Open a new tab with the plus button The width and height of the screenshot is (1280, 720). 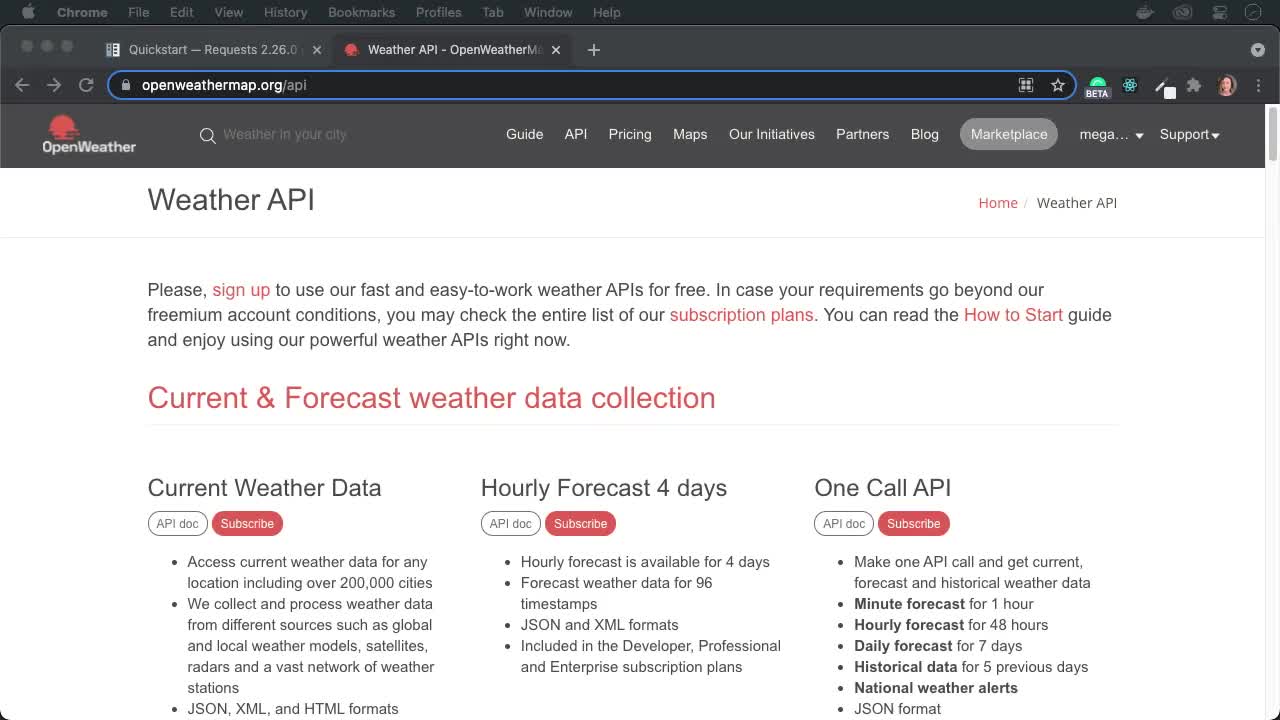594,49
